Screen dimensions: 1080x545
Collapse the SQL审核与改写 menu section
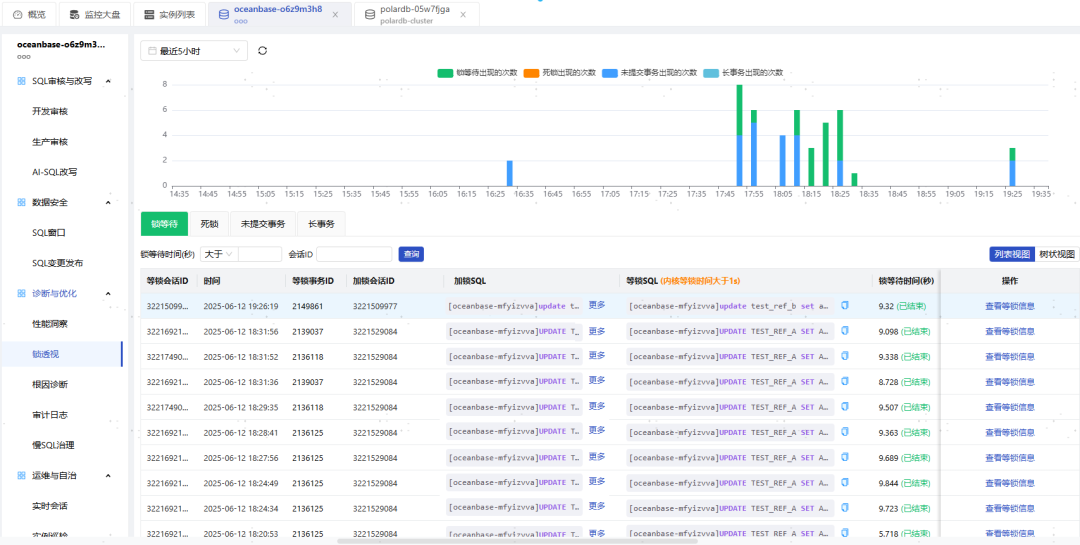click(108, 81)
